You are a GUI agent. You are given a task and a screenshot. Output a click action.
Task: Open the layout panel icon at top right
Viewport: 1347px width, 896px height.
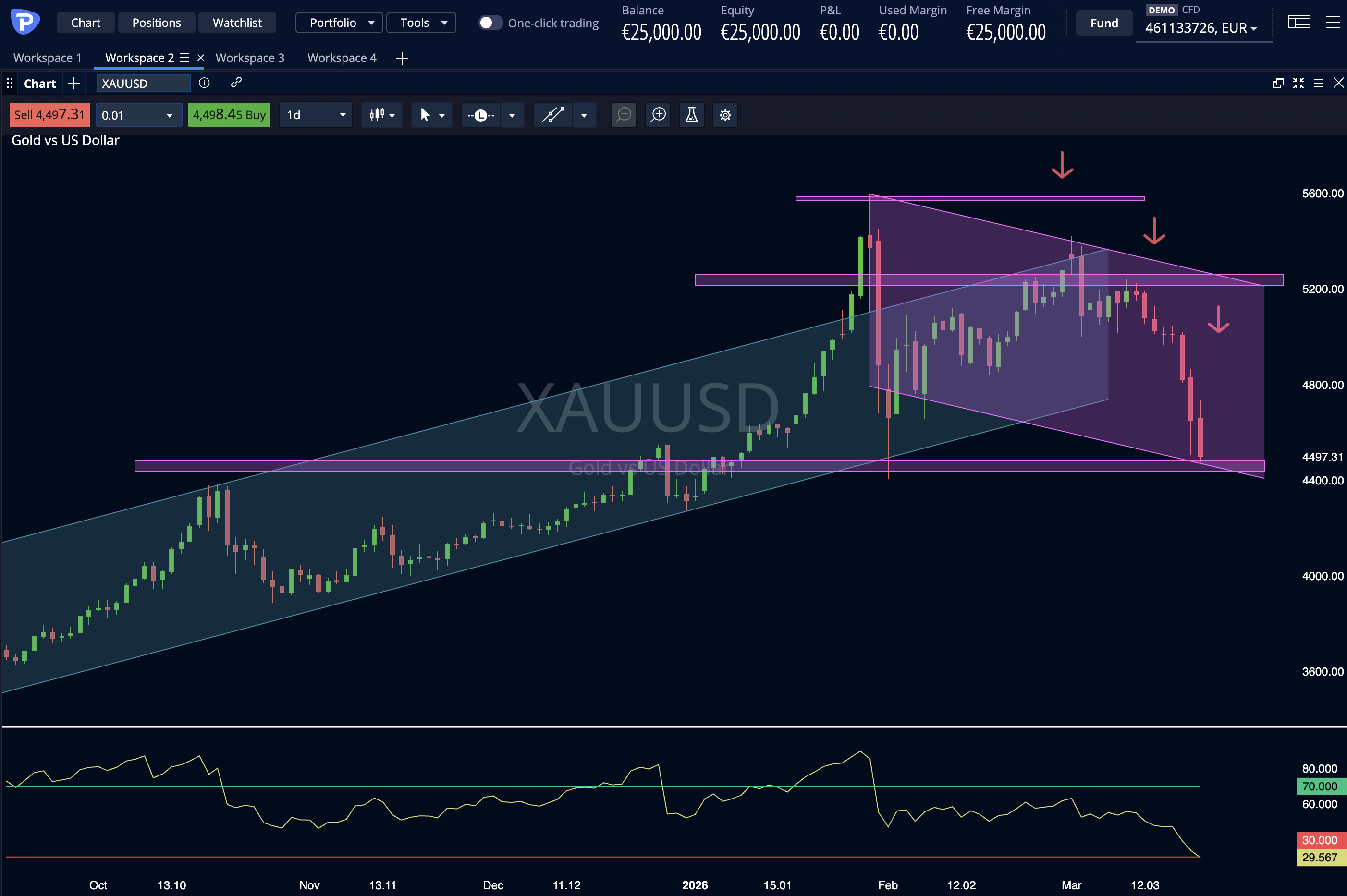coord(1299,22)
